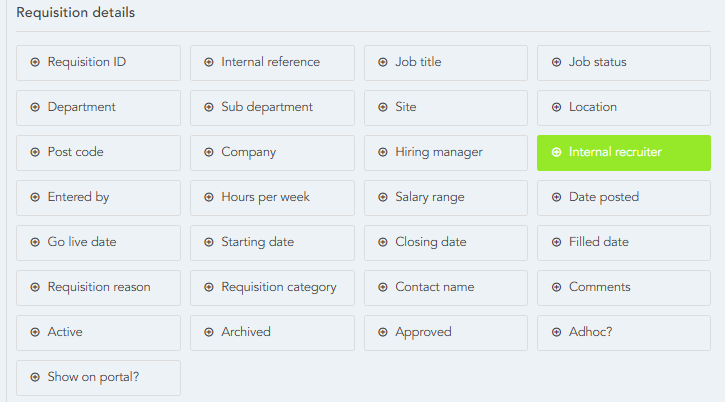Add the Go live date field
This screenshot has width=725, height=402.
coord(98,243)
